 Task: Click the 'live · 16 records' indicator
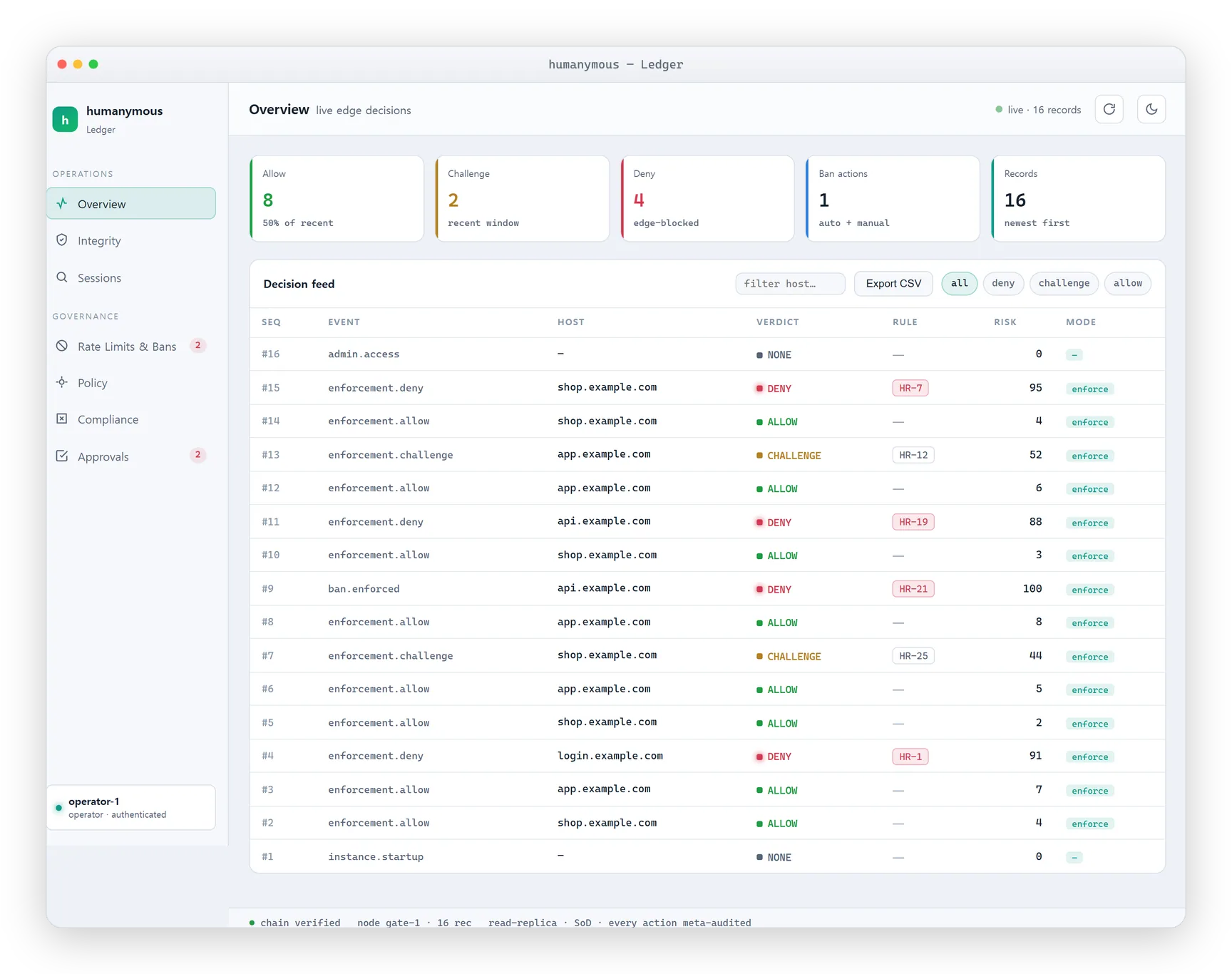point(1038,110)
